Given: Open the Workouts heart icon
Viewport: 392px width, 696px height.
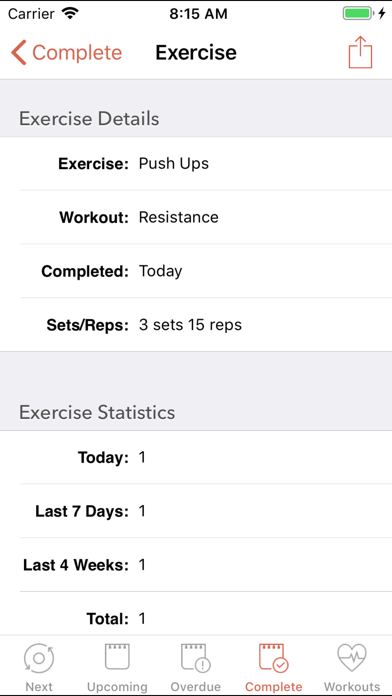Looking at the screenshot, I should pyautogui.click(x=352, y=657).
